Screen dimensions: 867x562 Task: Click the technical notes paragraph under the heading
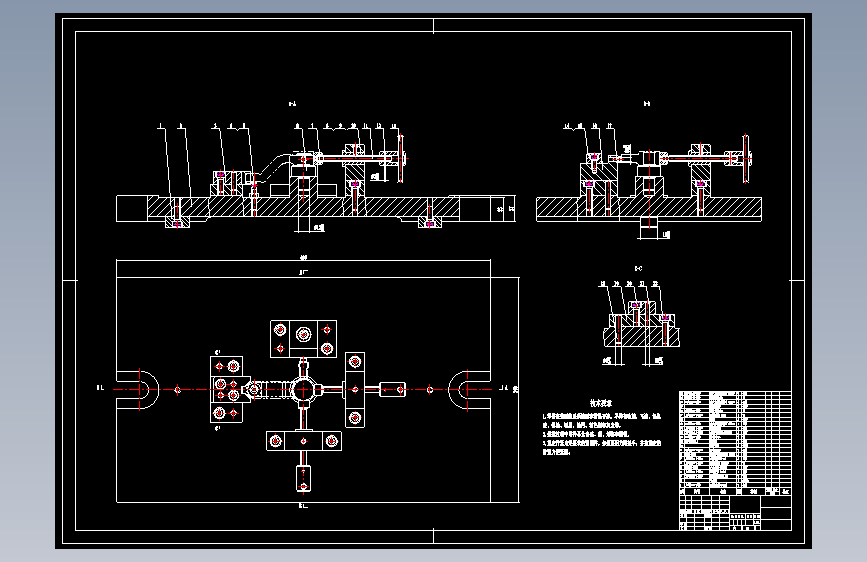coord(602,434)
